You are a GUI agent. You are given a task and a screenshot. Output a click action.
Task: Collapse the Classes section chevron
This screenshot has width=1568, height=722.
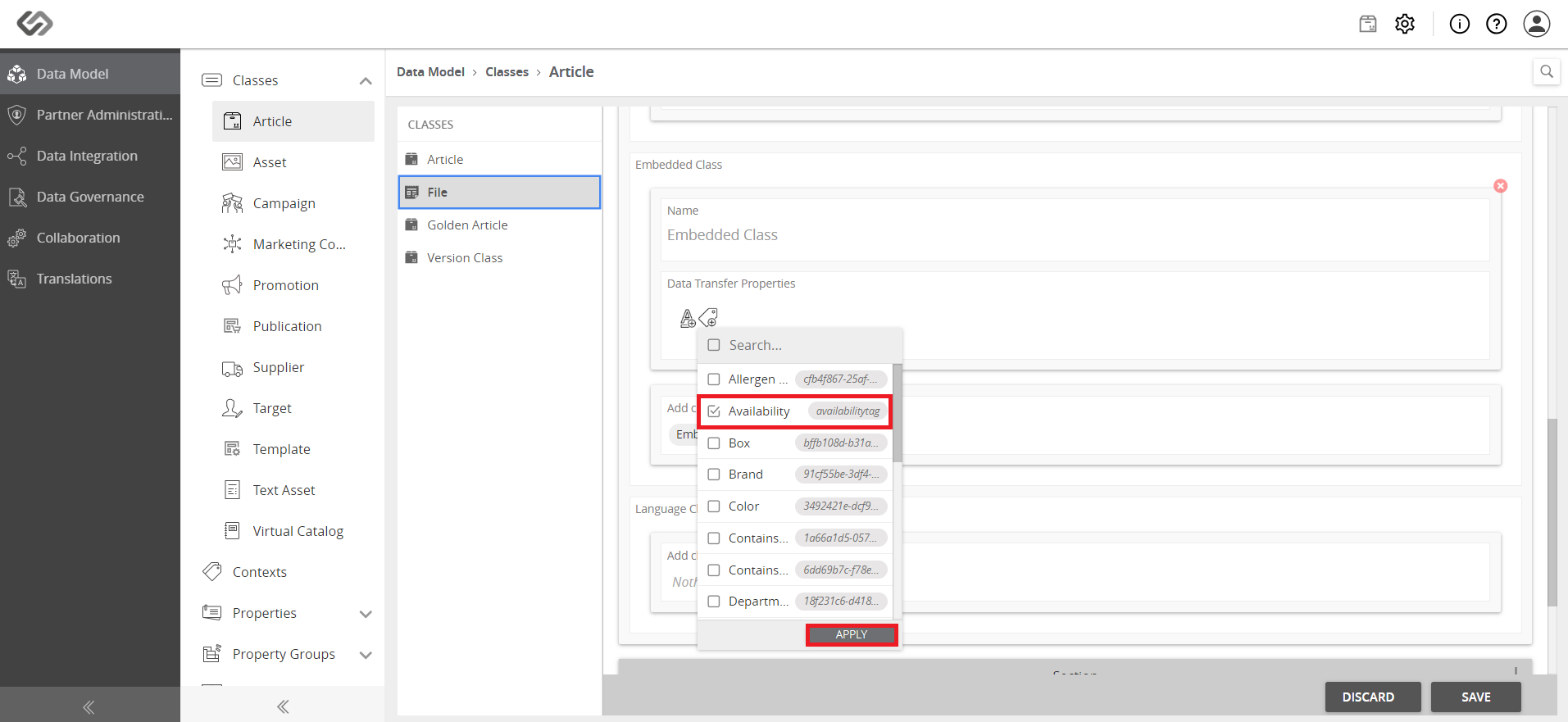click(366, 80)
